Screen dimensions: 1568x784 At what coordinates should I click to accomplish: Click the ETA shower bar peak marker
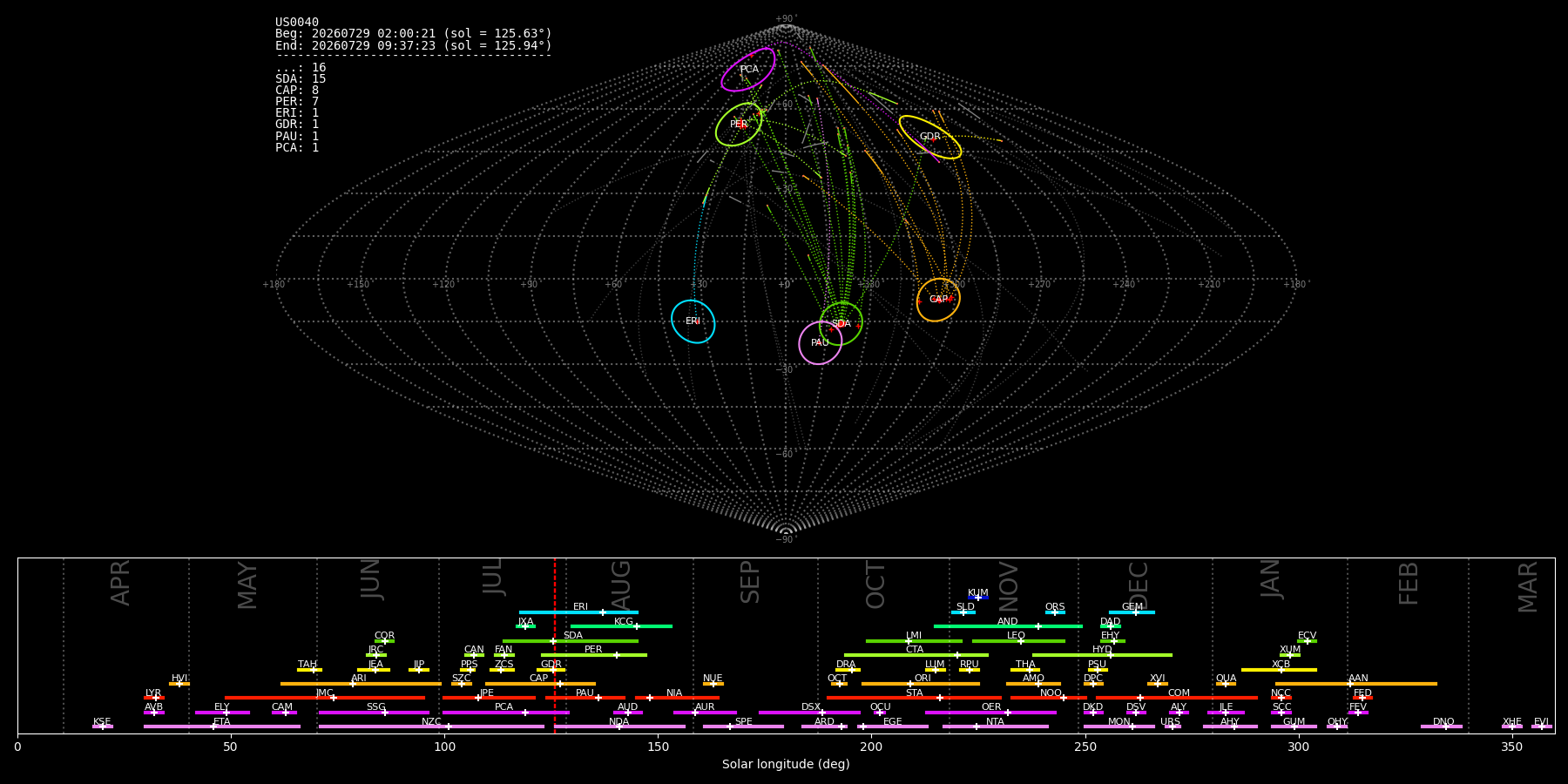[x=214, y=727]
